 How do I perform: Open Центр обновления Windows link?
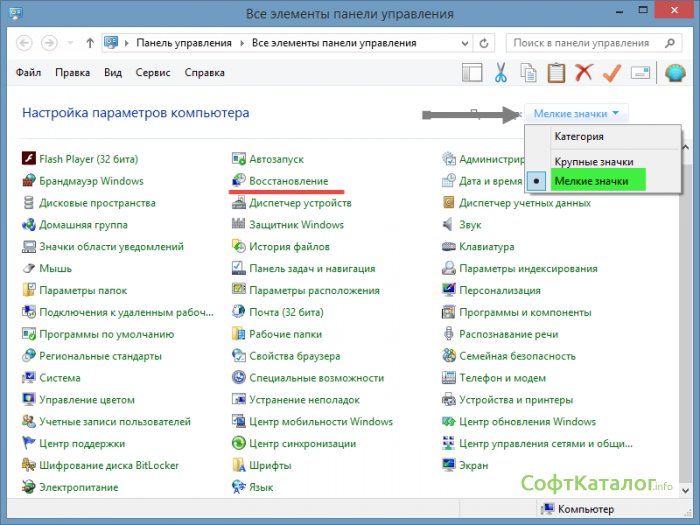pos(527,421)
